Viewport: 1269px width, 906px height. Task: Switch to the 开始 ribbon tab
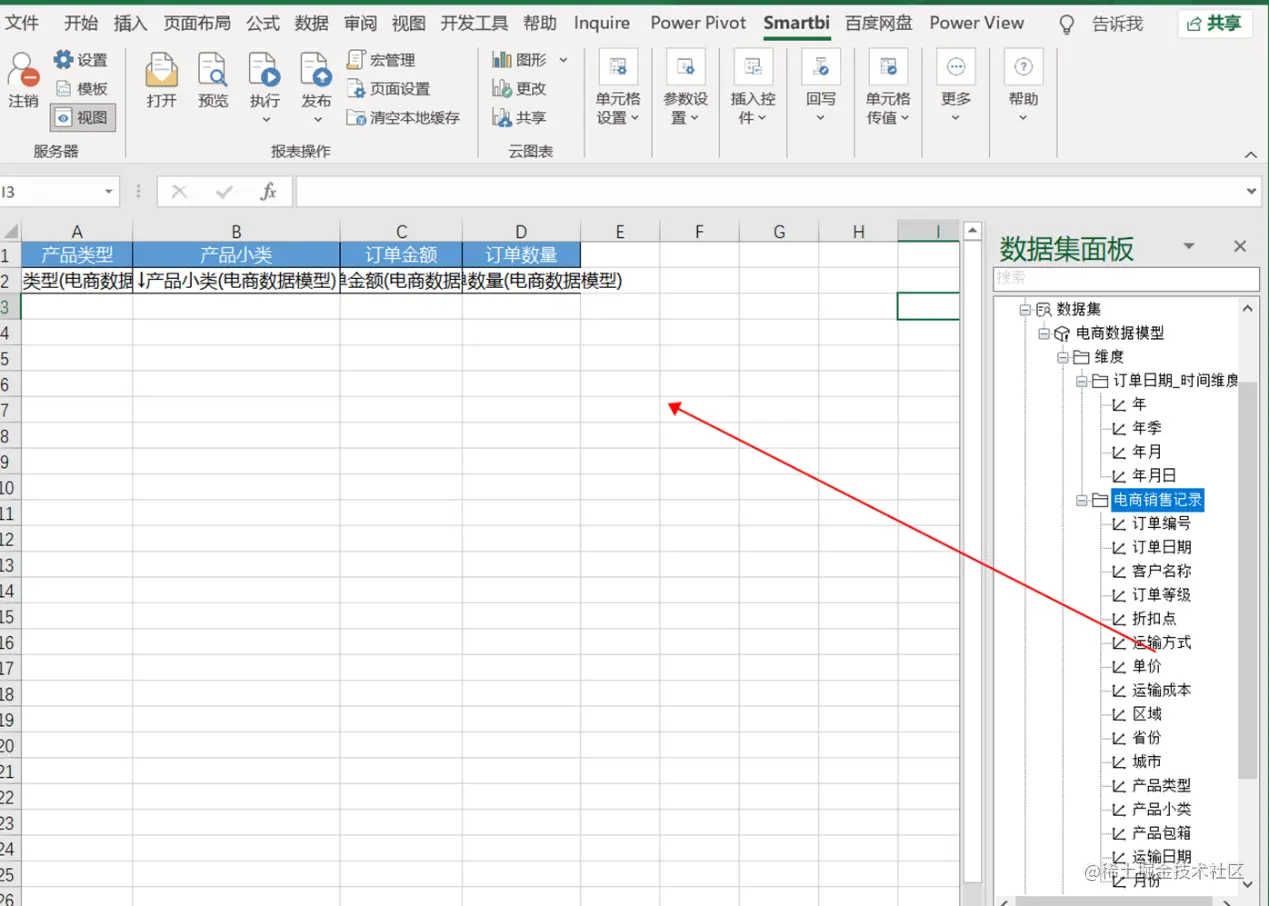81,23
